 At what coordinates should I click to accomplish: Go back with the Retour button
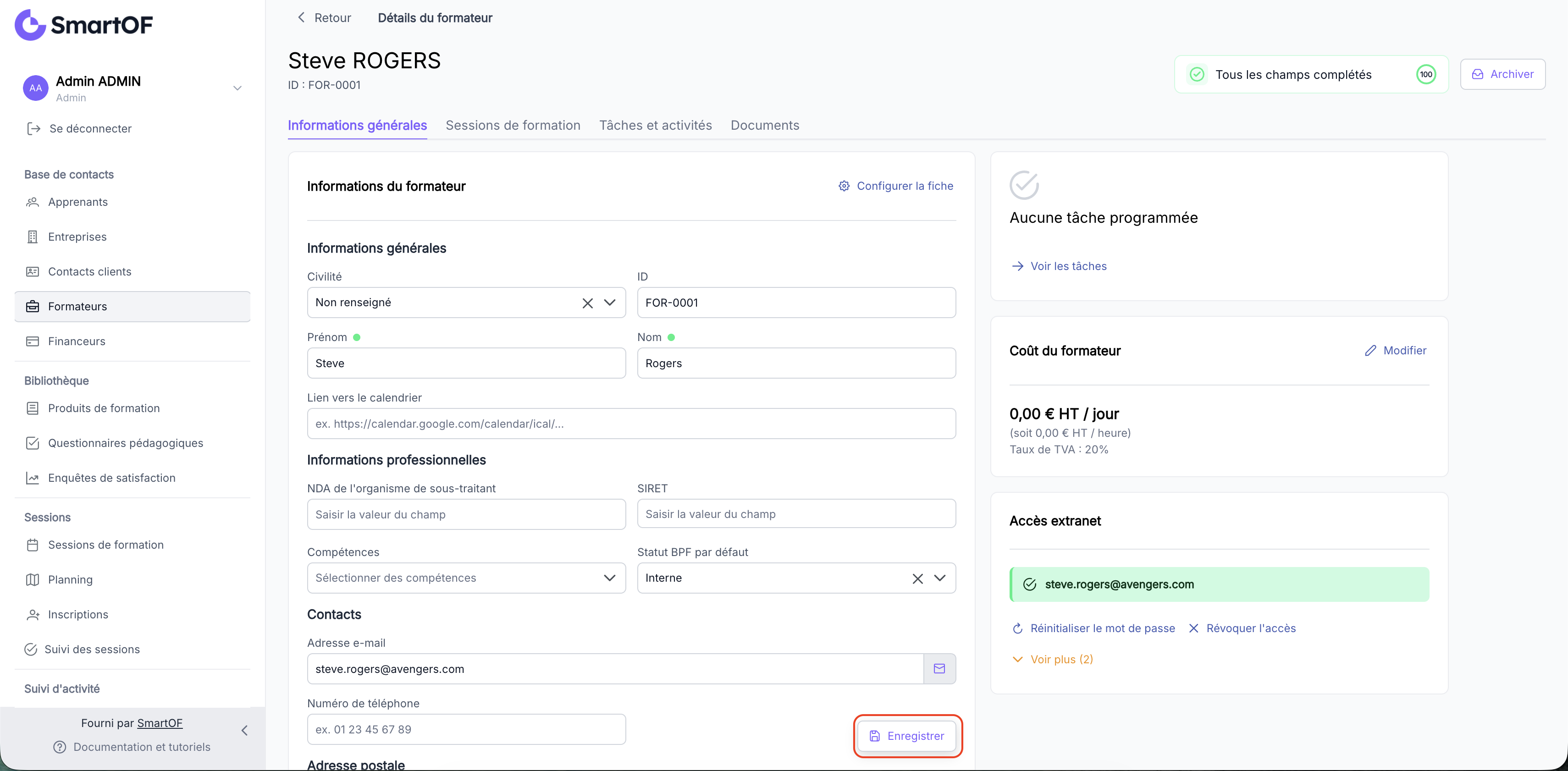[324, 17]
